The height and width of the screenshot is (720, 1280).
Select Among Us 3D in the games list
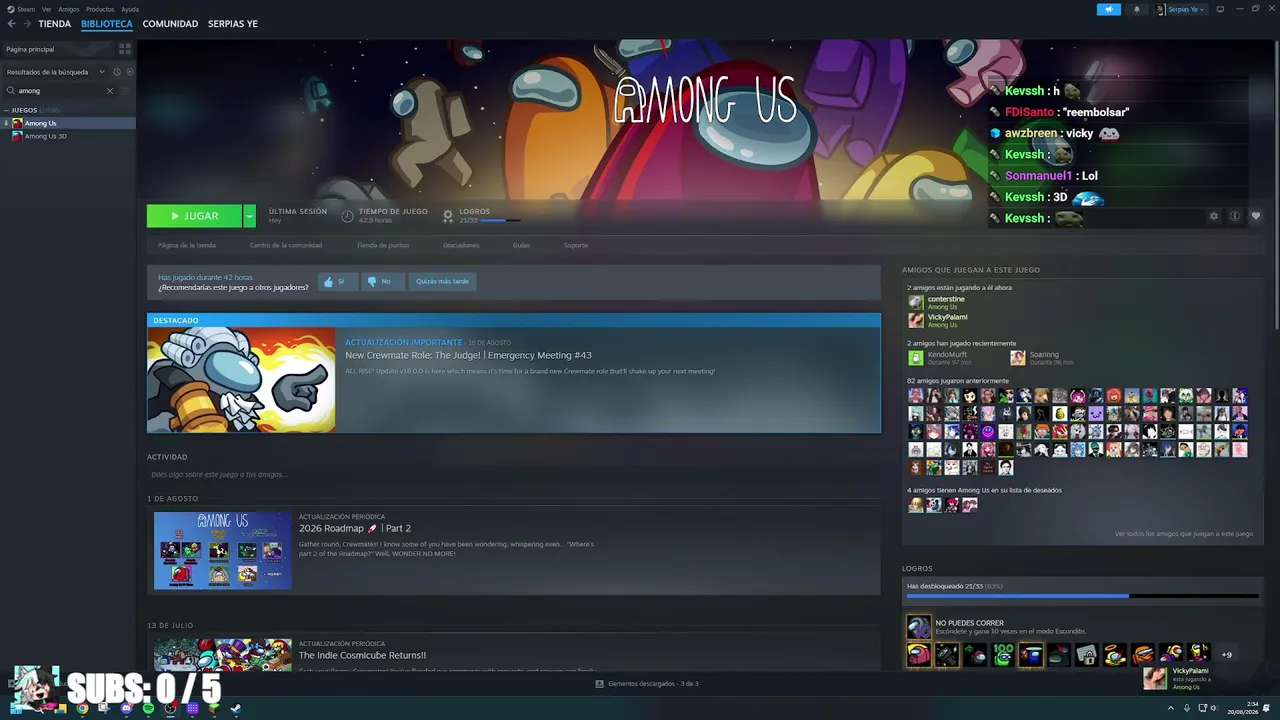coord(68,136)
